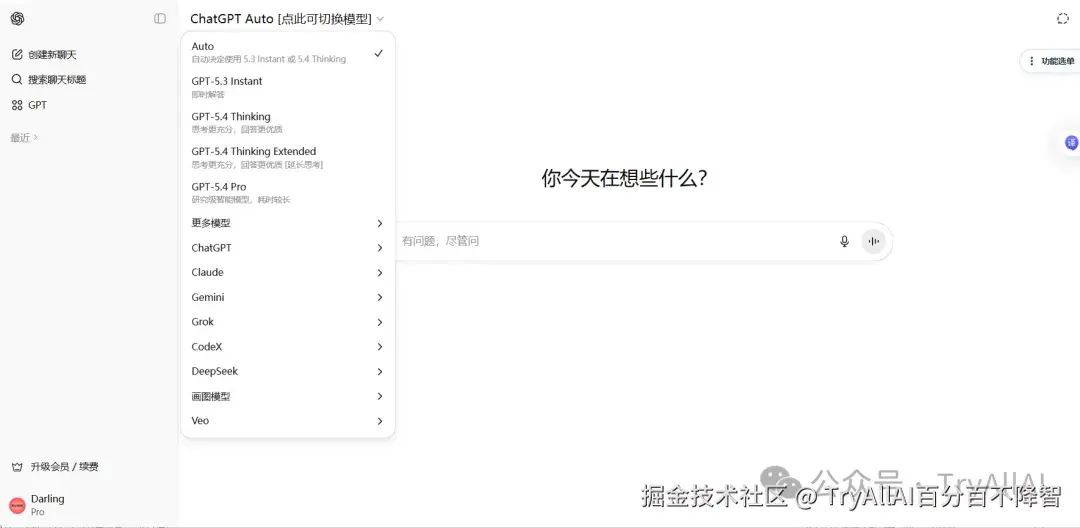Image resolution: width=1080 pixels, height=528 pixels.
Task: Click the 创建新聊天 pencil icon
Action: pos(17,54)
